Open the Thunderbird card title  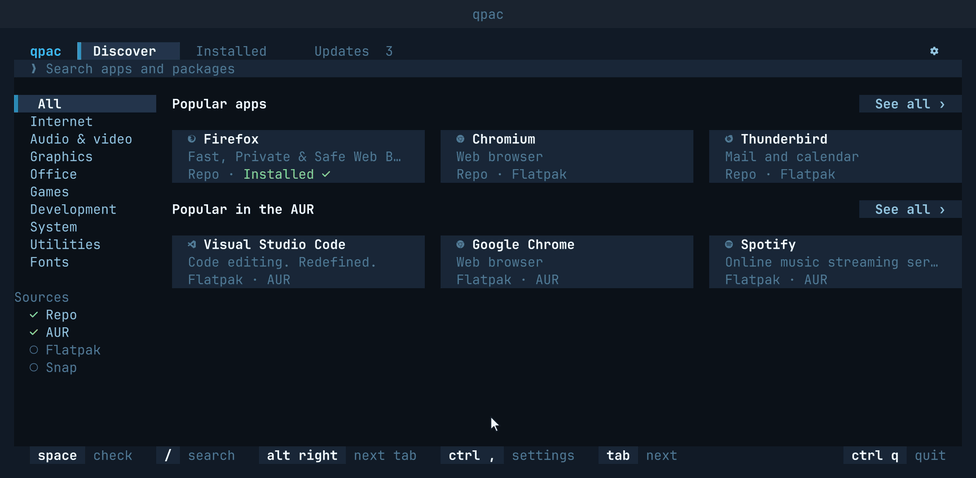click(x=784, y=139)
